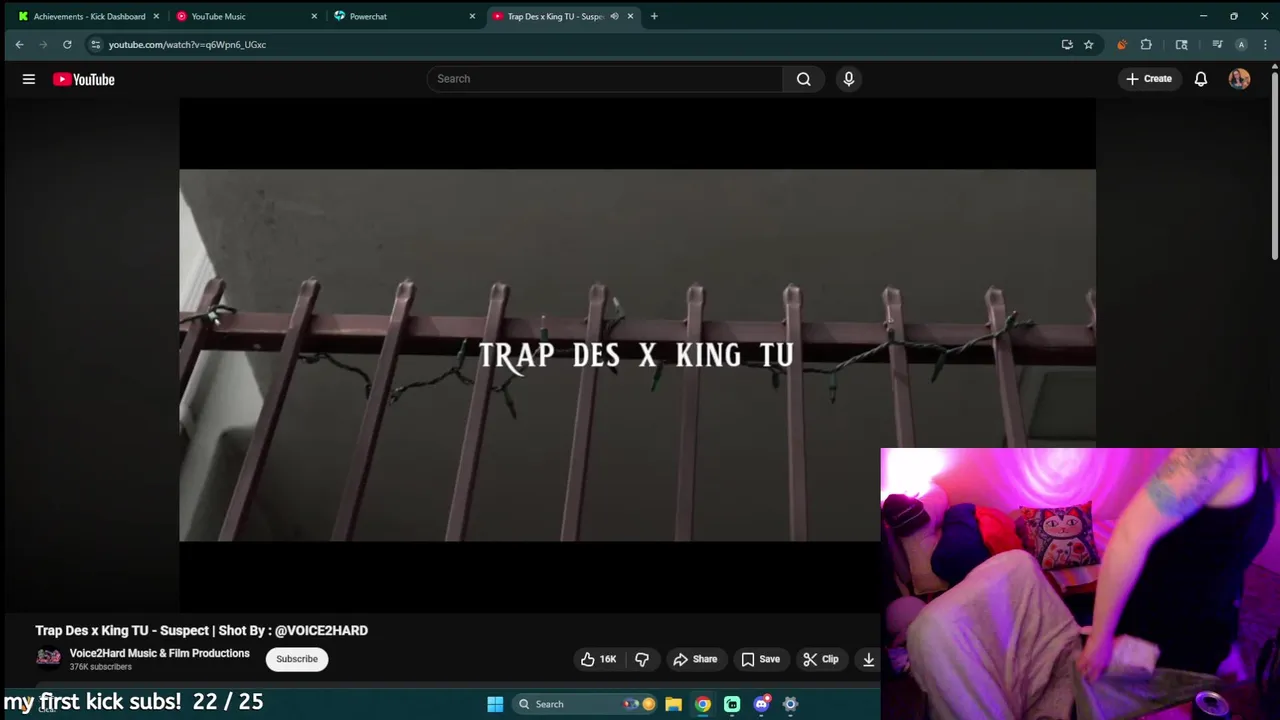
Task: Open a new browser tab
Action: 654,16
